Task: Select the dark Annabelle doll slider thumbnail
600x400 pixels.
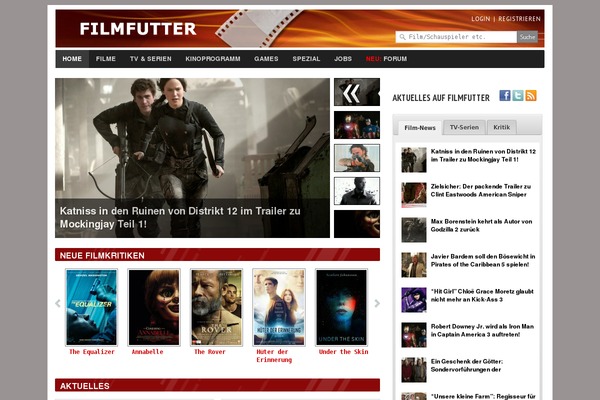Action: click(357, 224)
